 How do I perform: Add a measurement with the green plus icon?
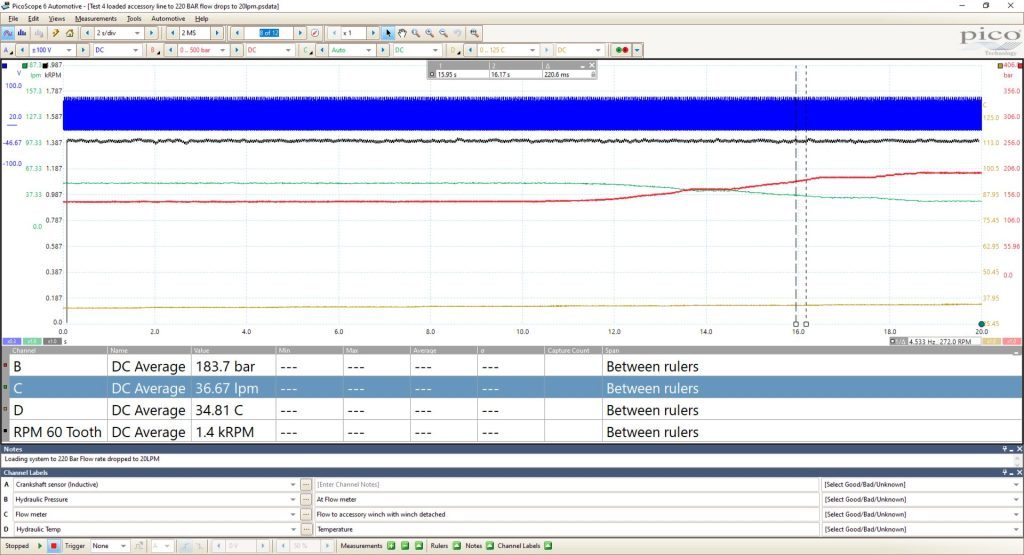pos(391,546)
